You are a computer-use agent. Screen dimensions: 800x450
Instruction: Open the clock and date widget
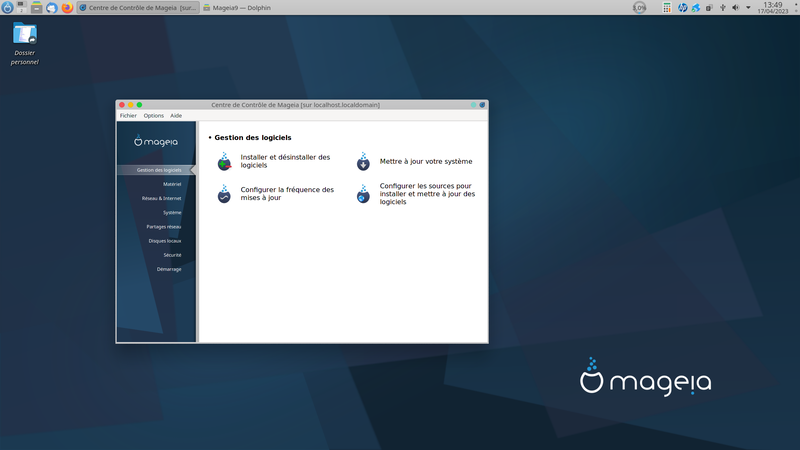click(772, 8)
